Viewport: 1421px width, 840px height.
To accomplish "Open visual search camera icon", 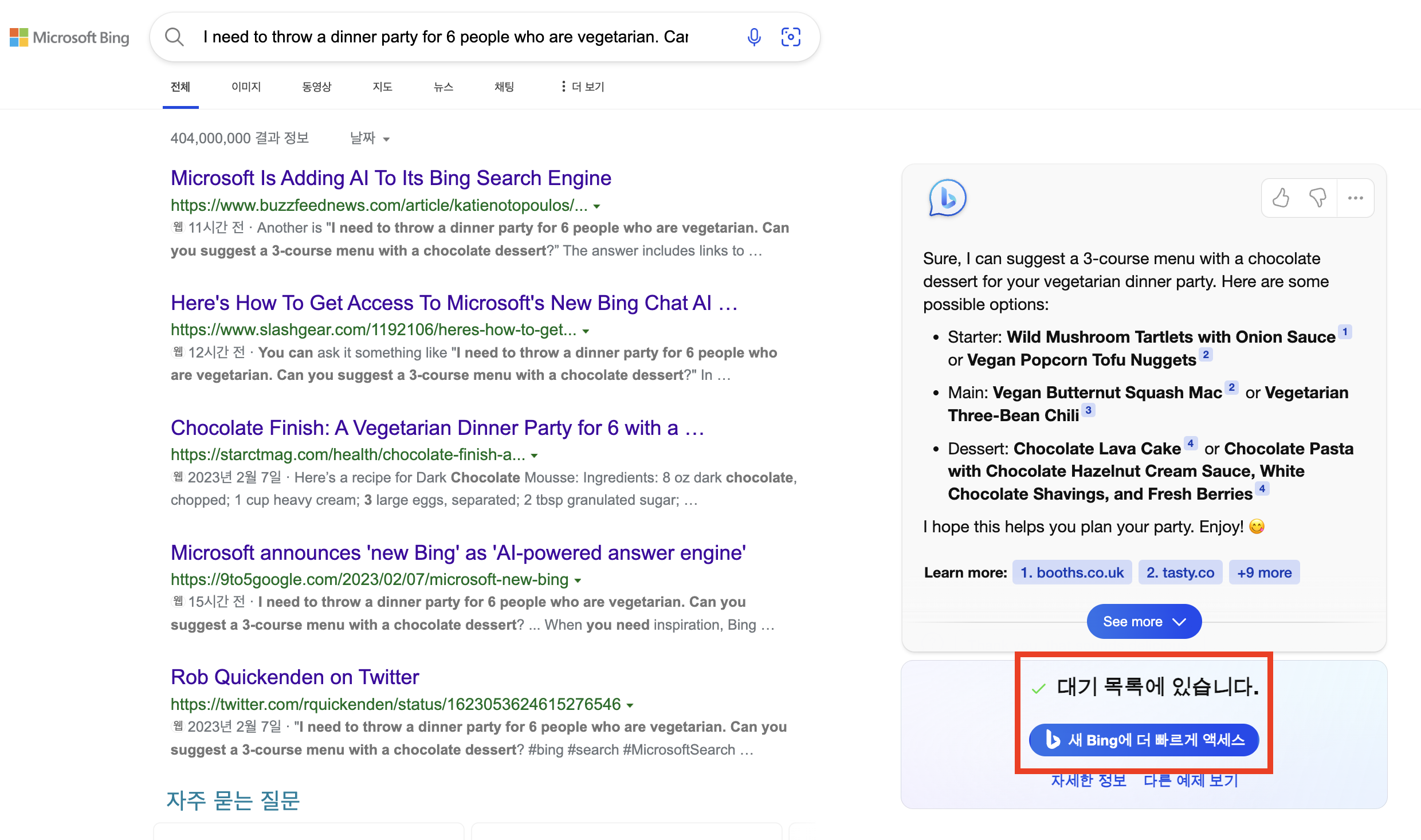I will click(x=791, y=37).
